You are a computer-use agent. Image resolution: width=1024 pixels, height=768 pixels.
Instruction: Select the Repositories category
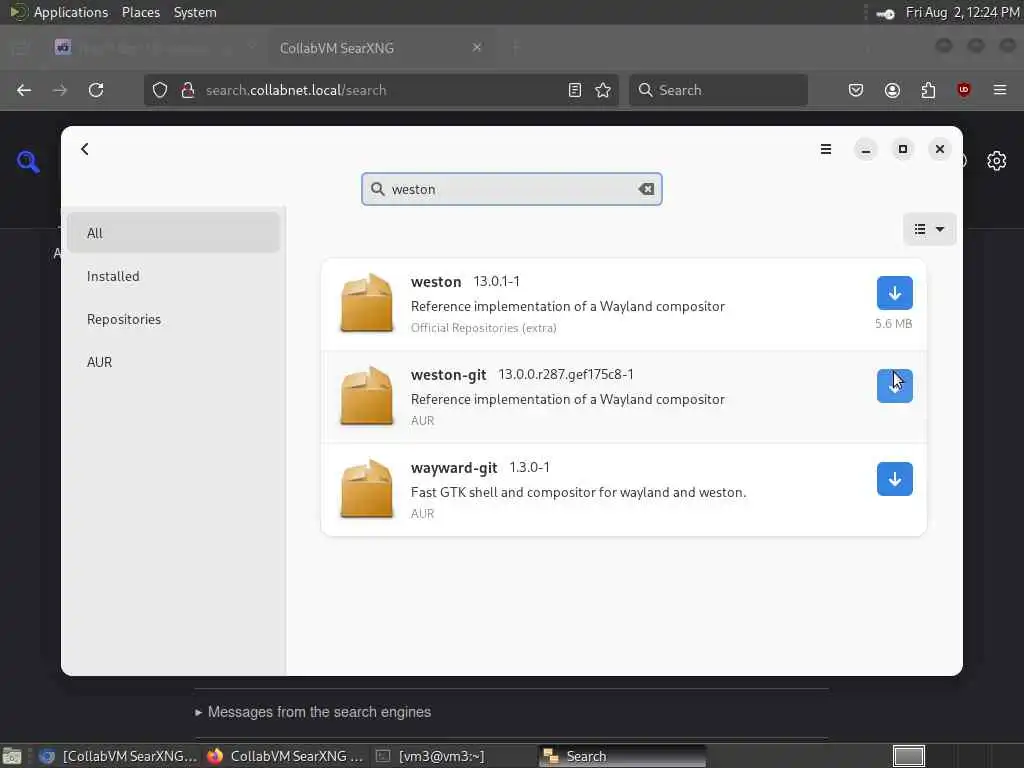click(173, 319)
